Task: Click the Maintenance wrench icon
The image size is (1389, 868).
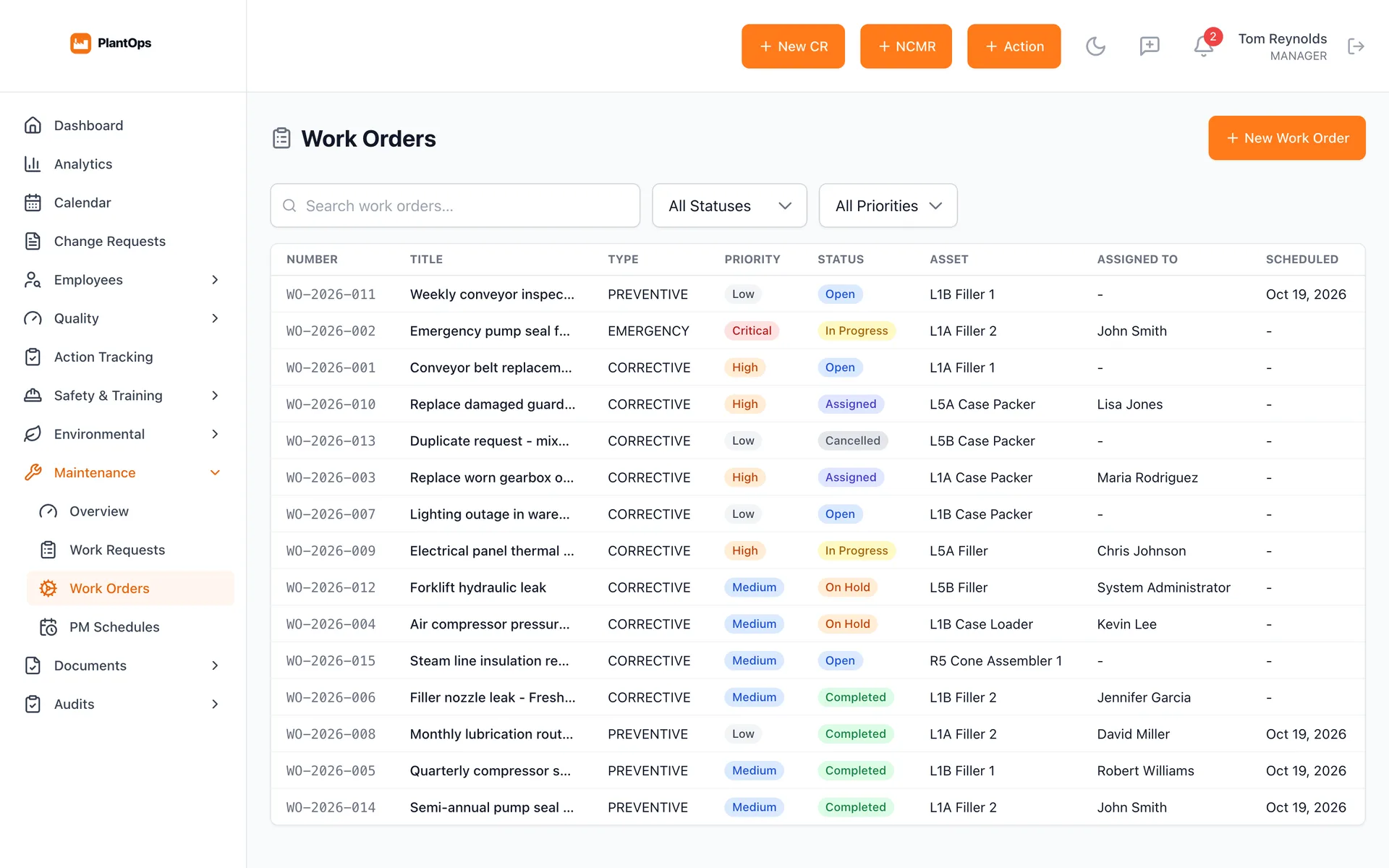Action: 33,472
